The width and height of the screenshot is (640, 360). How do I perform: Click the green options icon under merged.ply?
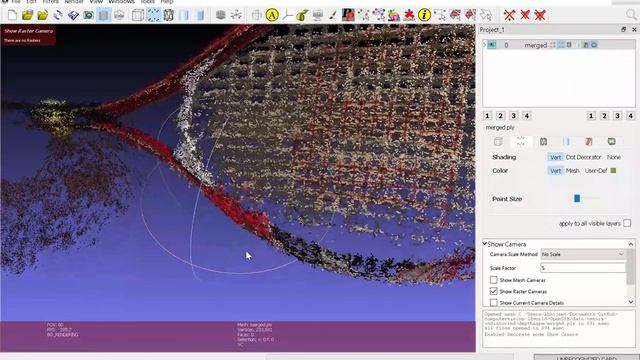(611, 142)
